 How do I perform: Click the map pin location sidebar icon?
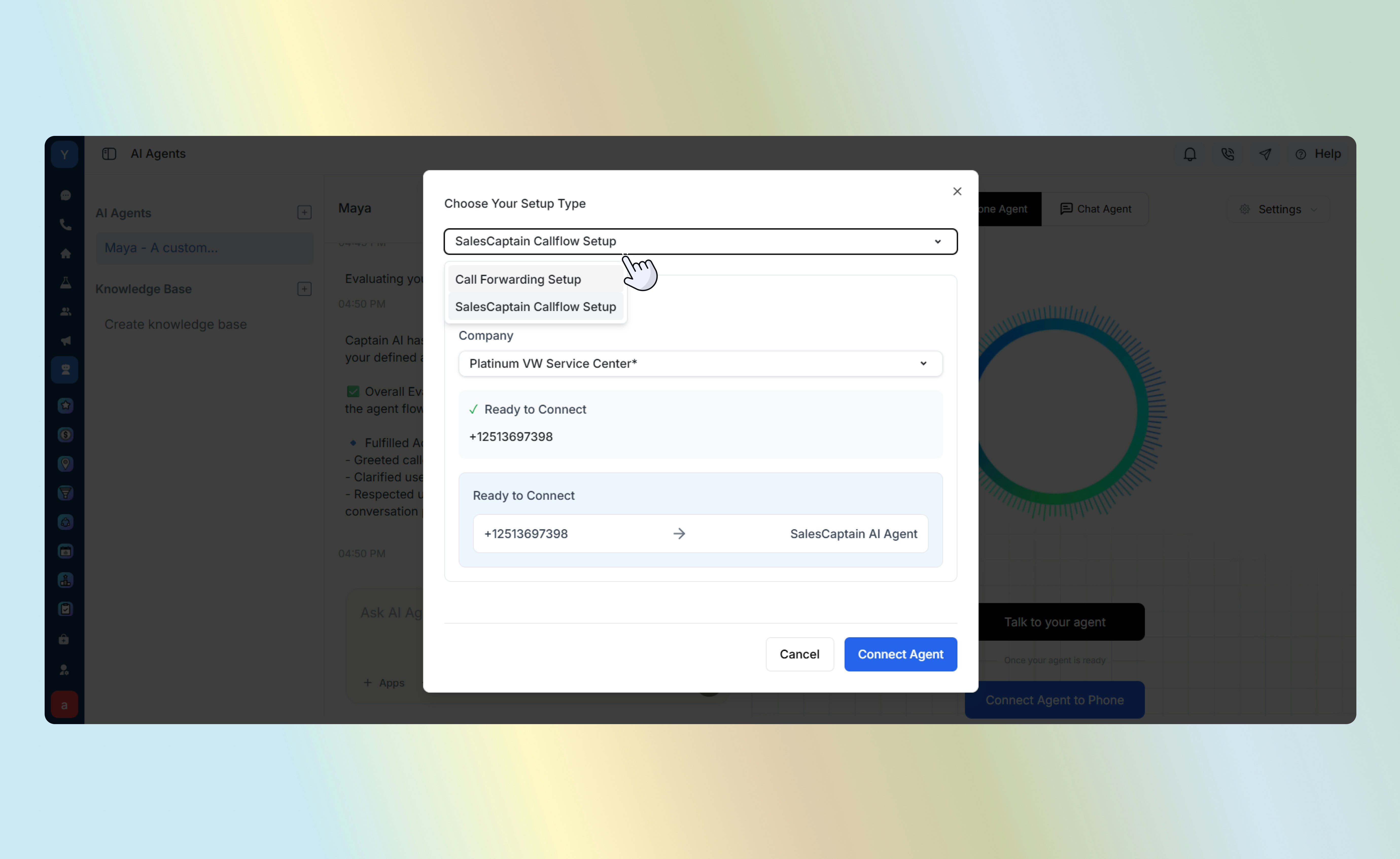pos(65,463)
